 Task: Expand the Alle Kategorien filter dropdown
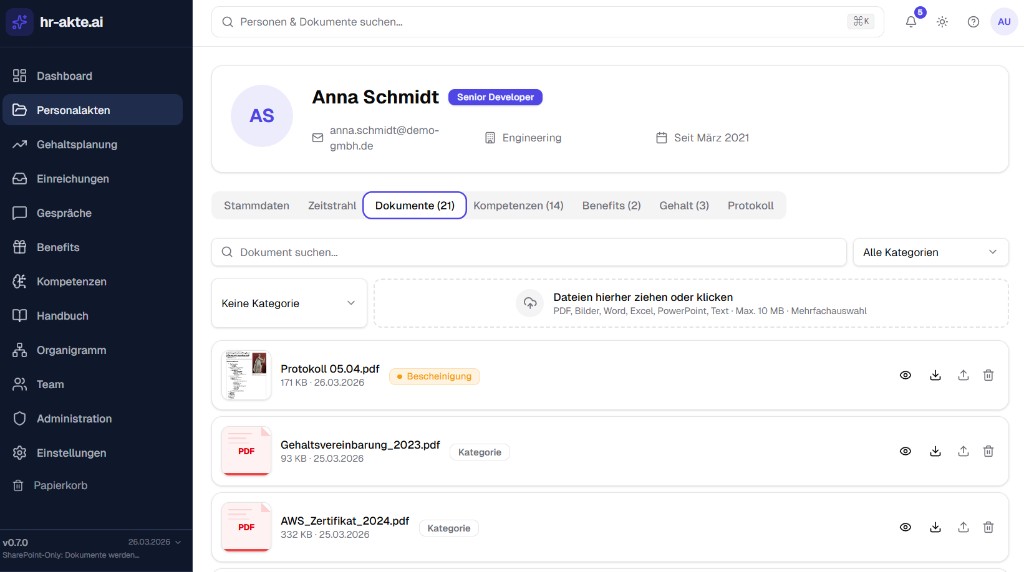pos(930,252)
